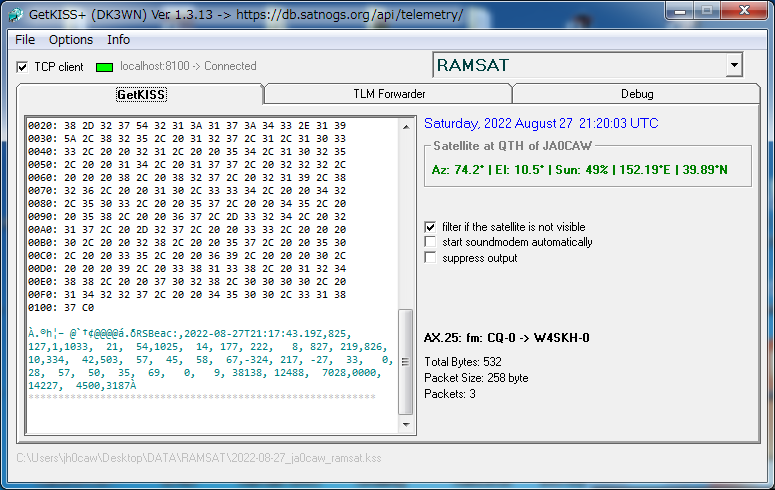The width and height of the screenshot is (775, 490).
Task: Open the RAMSAT satellite dropdown arrow
Action: 734,65
